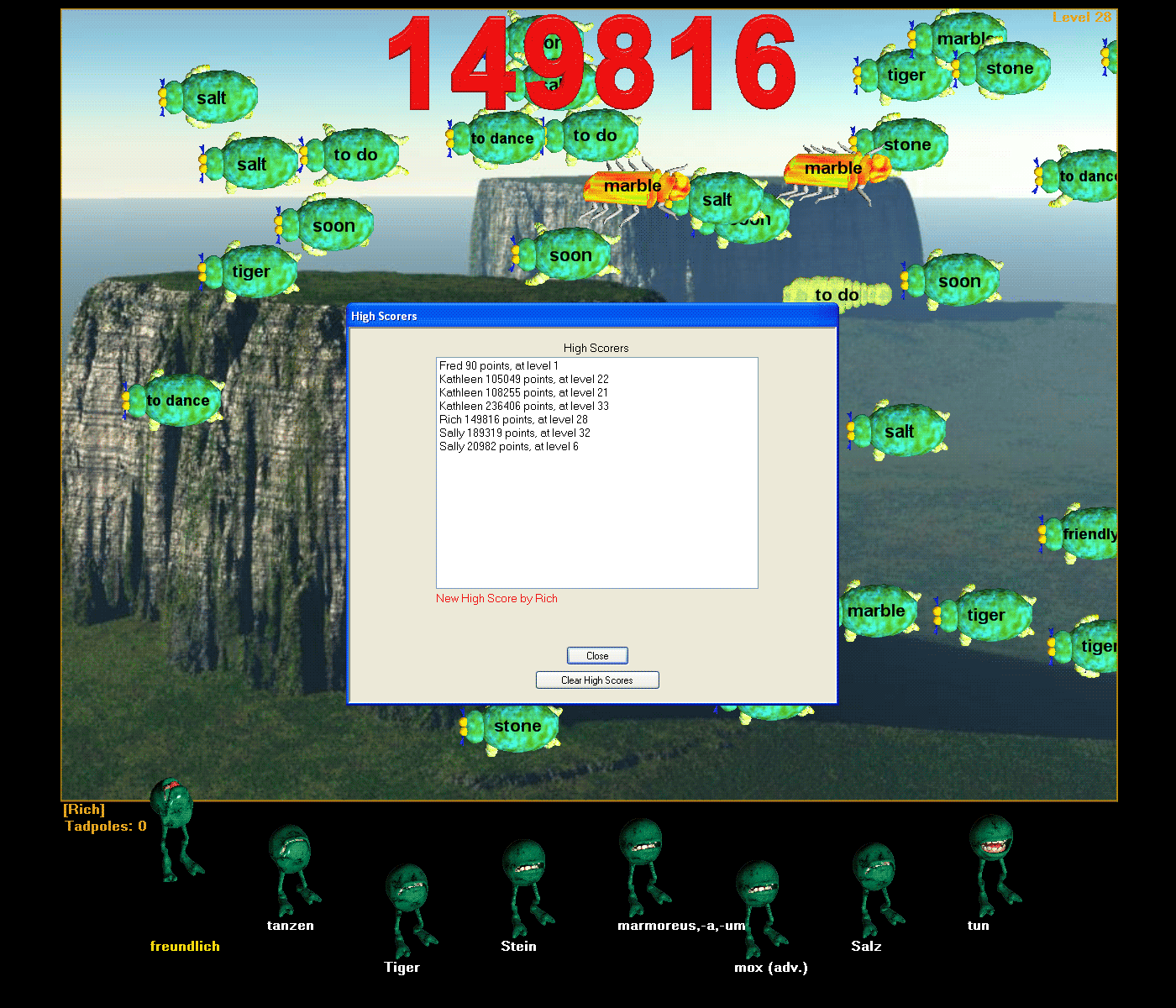
Task: Click the frog labeled mox (adv.)
Action: [x=759, y=903]
